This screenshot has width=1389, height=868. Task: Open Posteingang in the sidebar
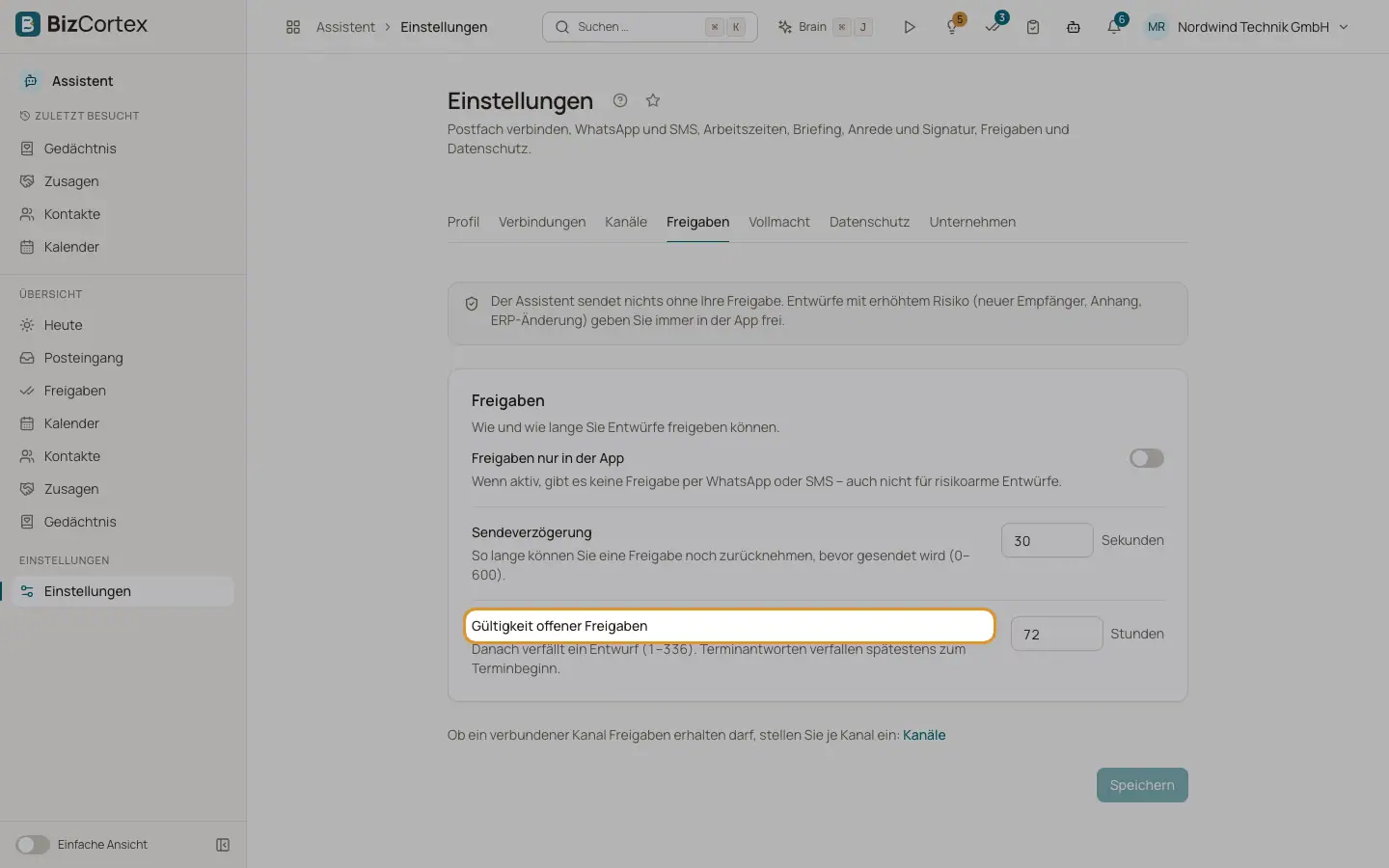click(x=123, y=358)
